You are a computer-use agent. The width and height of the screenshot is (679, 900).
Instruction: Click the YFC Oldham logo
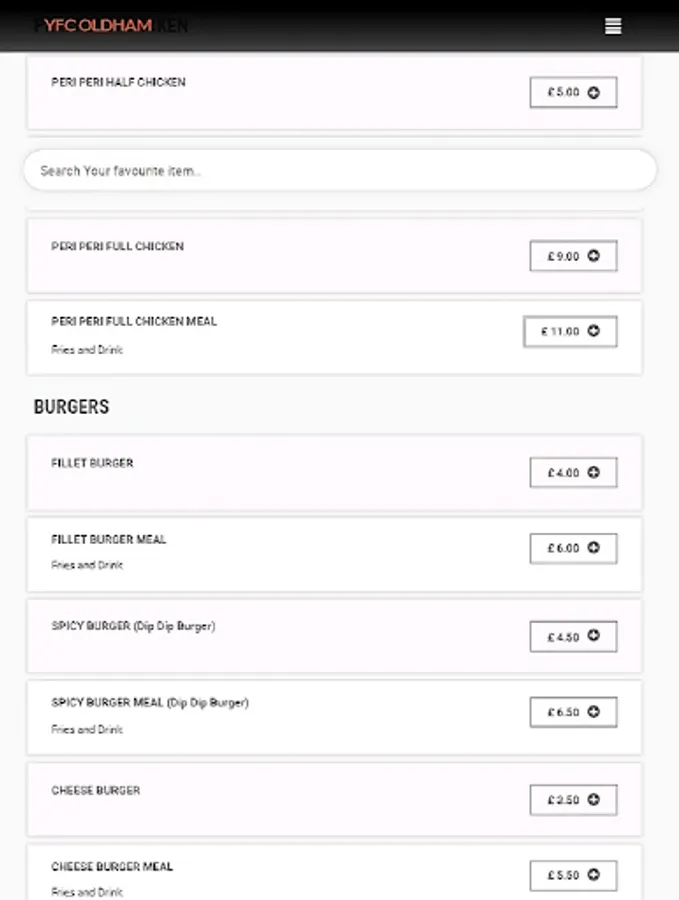point(98,25)
